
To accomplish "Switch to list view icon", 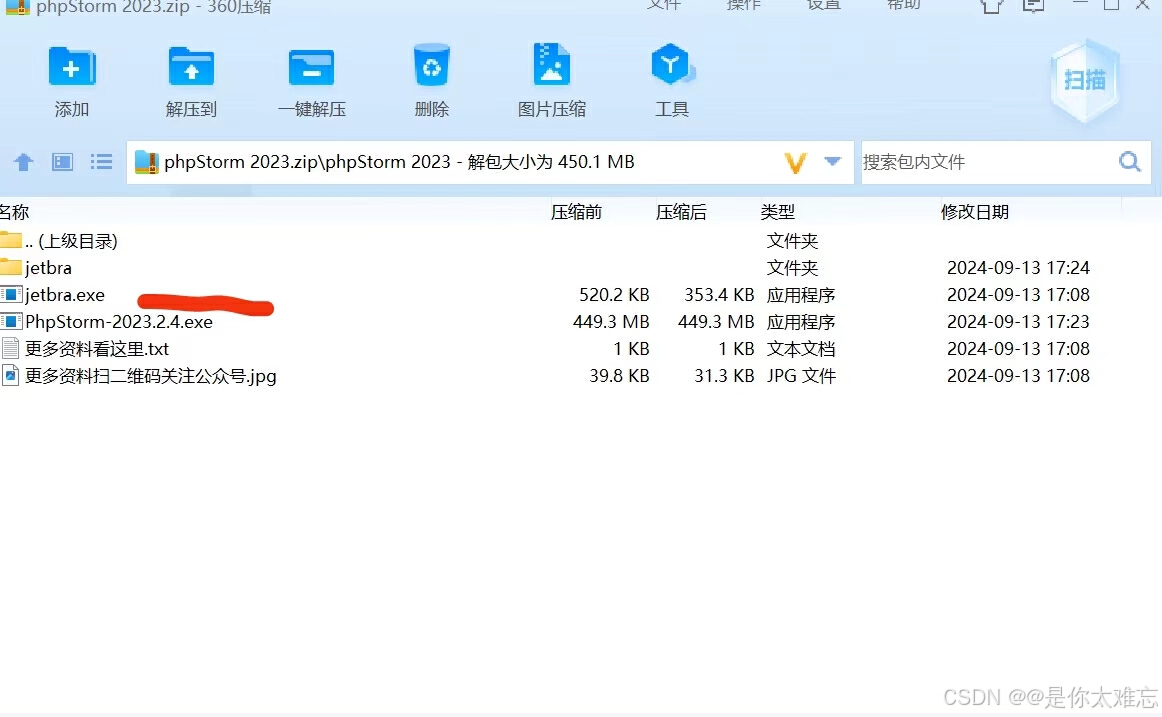I will point(101,161).
